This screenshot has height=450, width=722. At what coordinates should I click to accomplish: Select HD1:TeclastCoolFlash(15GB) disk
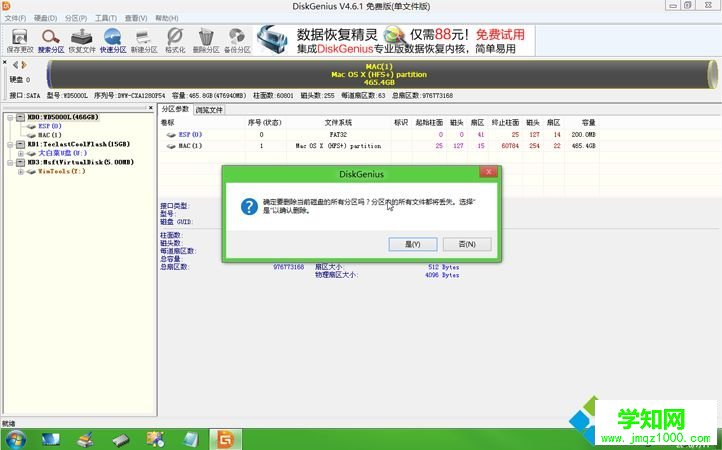pos(79,144)
